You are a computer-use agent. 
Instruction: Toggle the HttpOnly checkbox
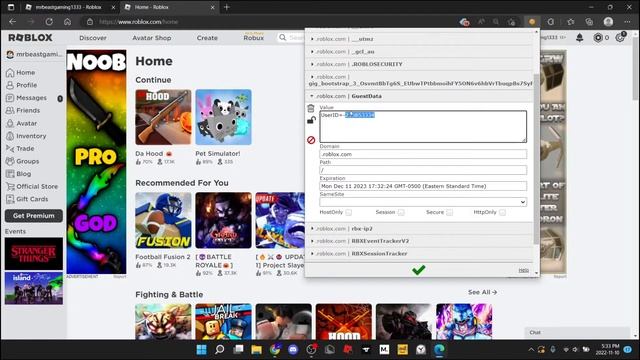click(x=502, y=212)
